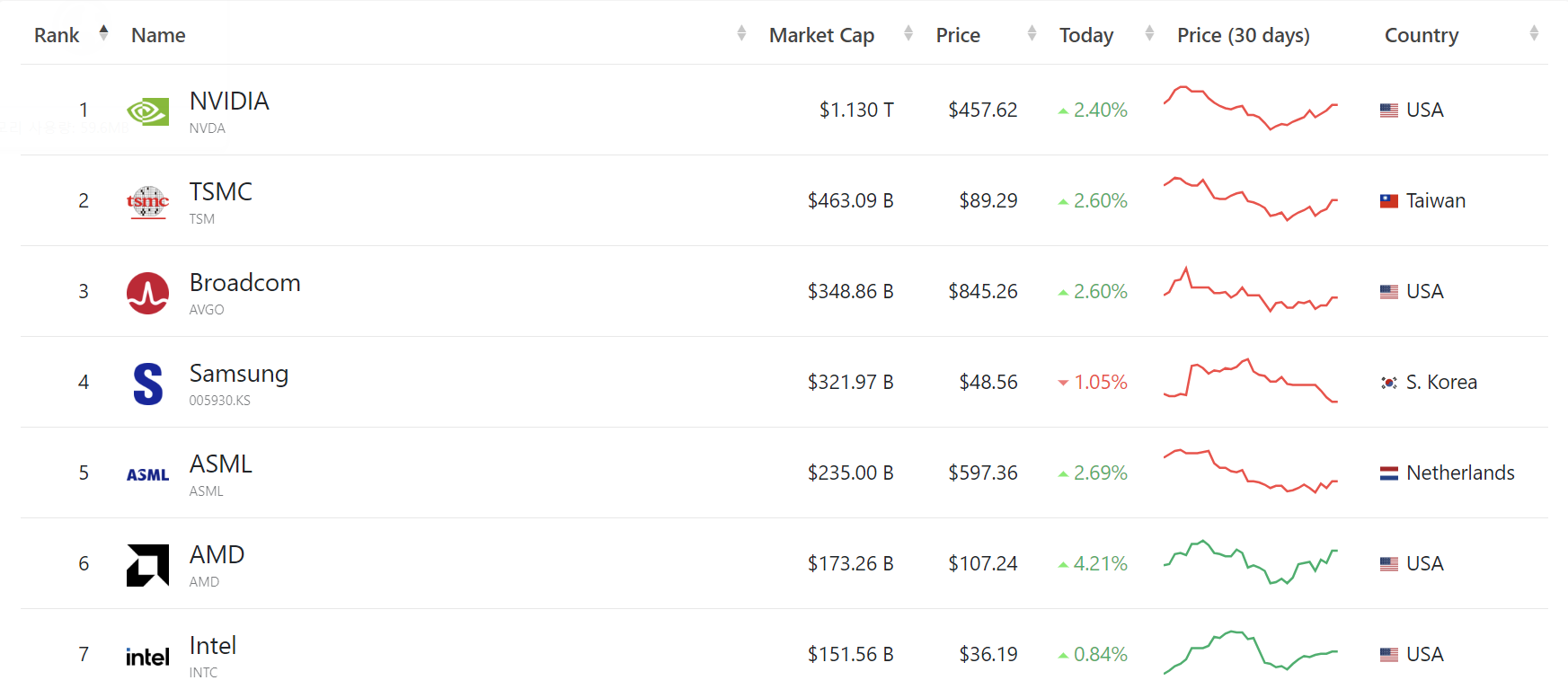Open AMD 30-day price chart

coord(1251,562)
